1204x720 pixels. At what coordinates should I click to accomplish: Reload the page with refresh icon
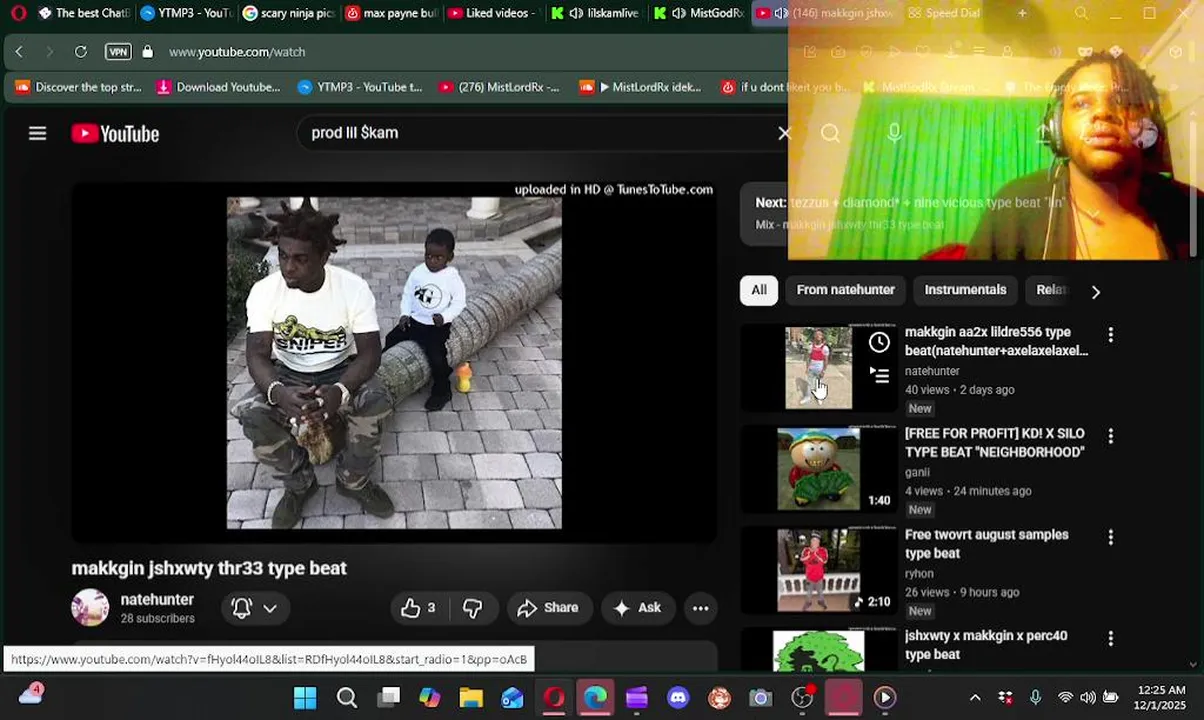[x=81, y=51]
